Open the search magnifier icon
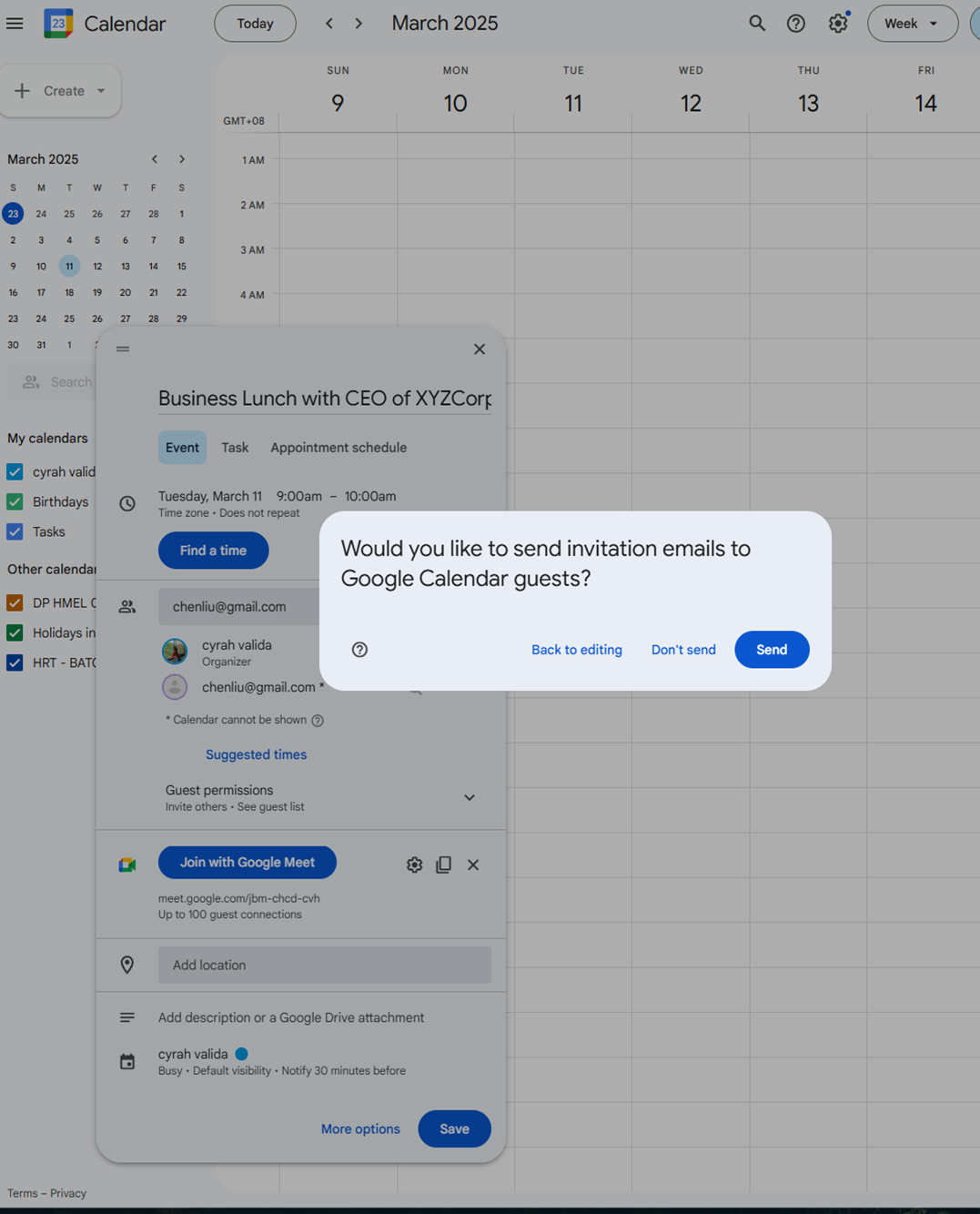This screenshot has width=980, height=1214. click(x=757, y=24)
